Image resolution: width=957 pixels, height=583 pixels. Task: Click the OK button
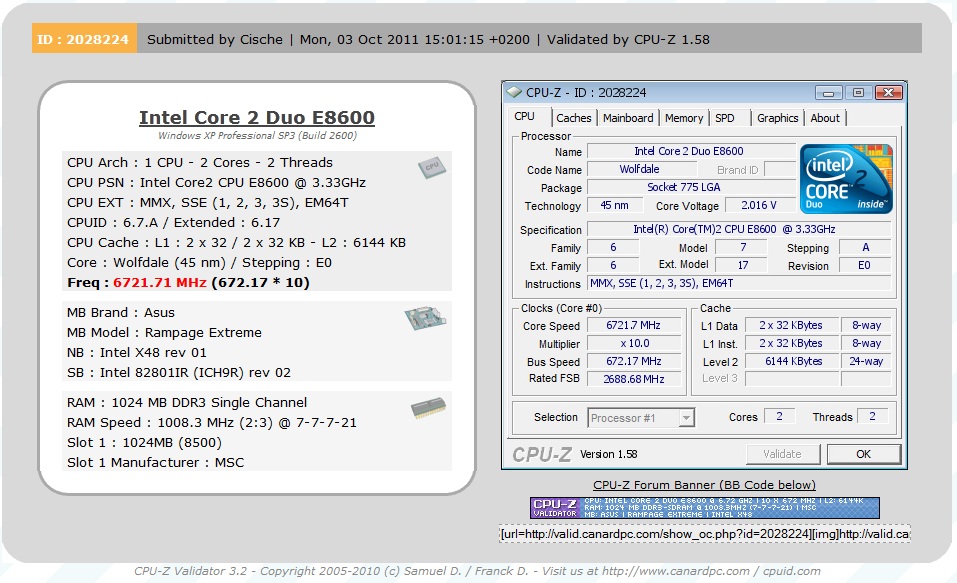(x=863, y=454)
